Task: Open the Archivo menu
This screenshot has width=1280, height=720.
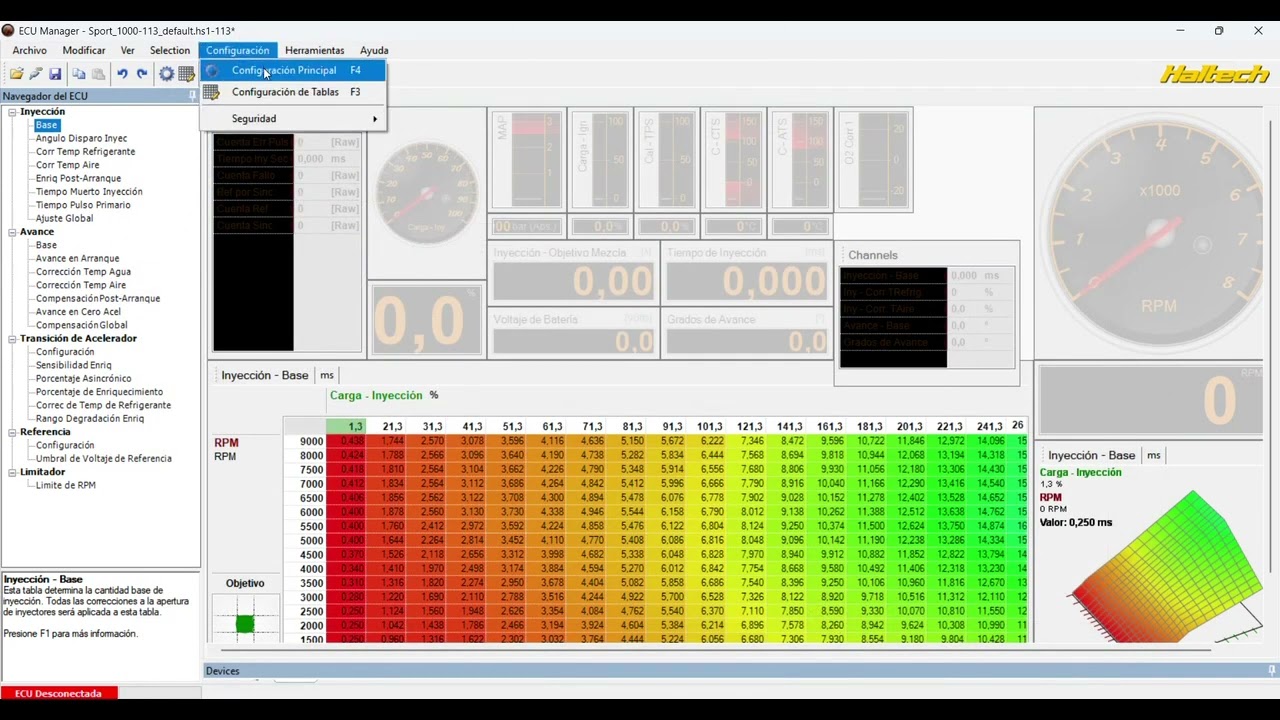Action: click(29, 50)
